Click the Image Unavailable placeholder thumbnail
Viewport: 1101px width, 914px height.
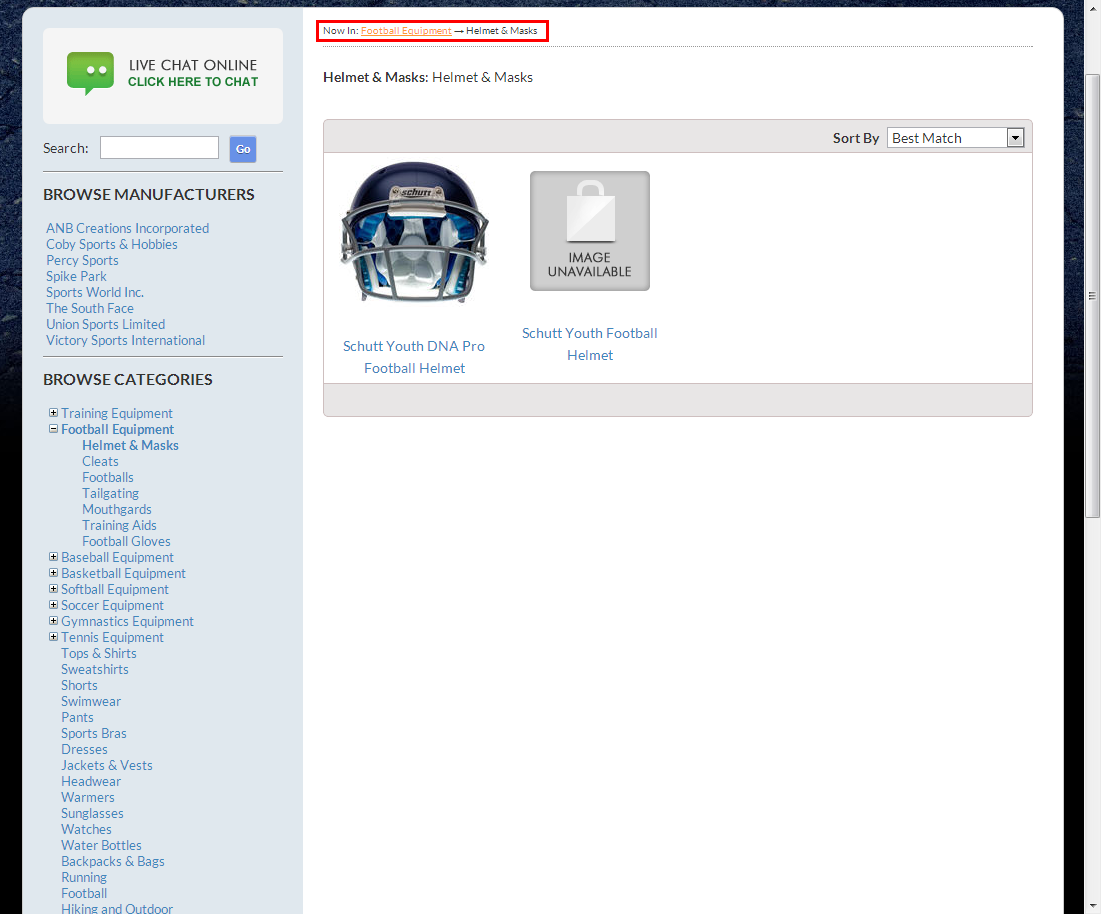(x=590, y=231)
